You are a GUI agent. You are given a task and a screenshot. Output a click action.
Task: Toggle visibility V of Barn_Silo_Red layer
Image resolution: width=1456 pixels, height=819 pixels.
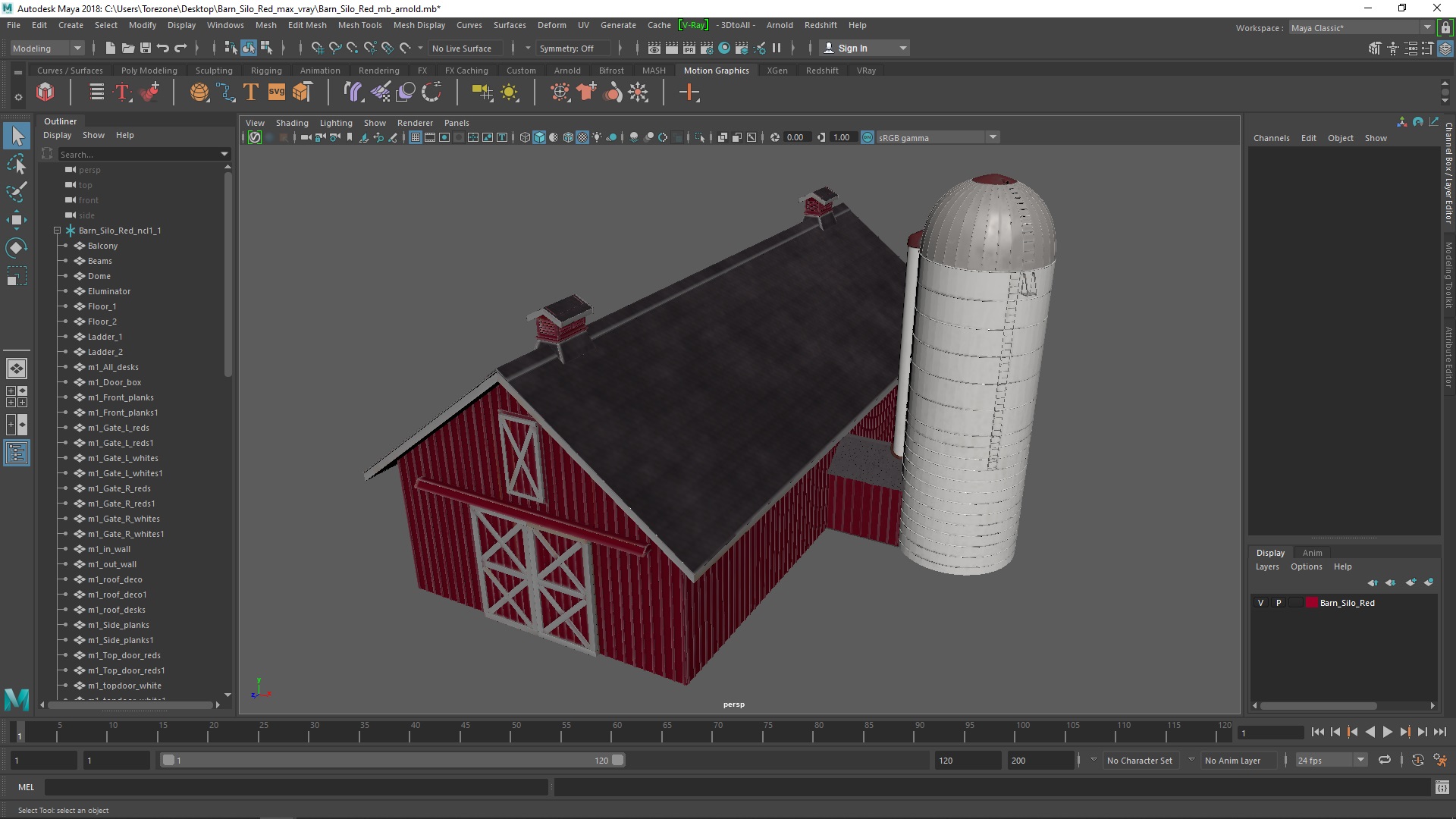click(1260, 603)
